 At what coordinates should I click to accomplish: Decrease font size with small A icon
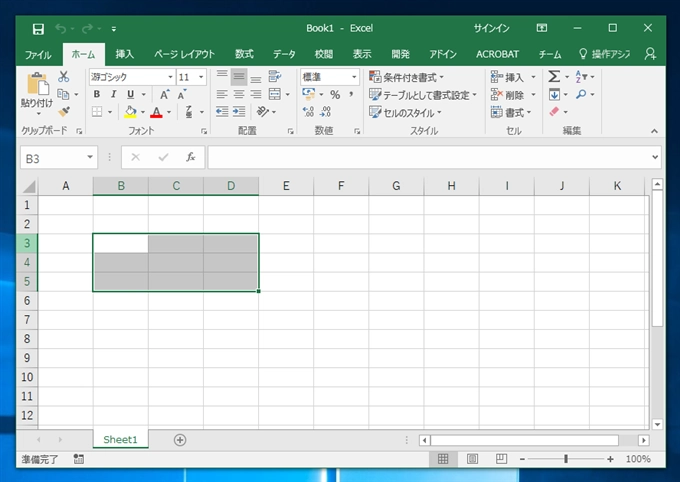click(x=182, y=94)
